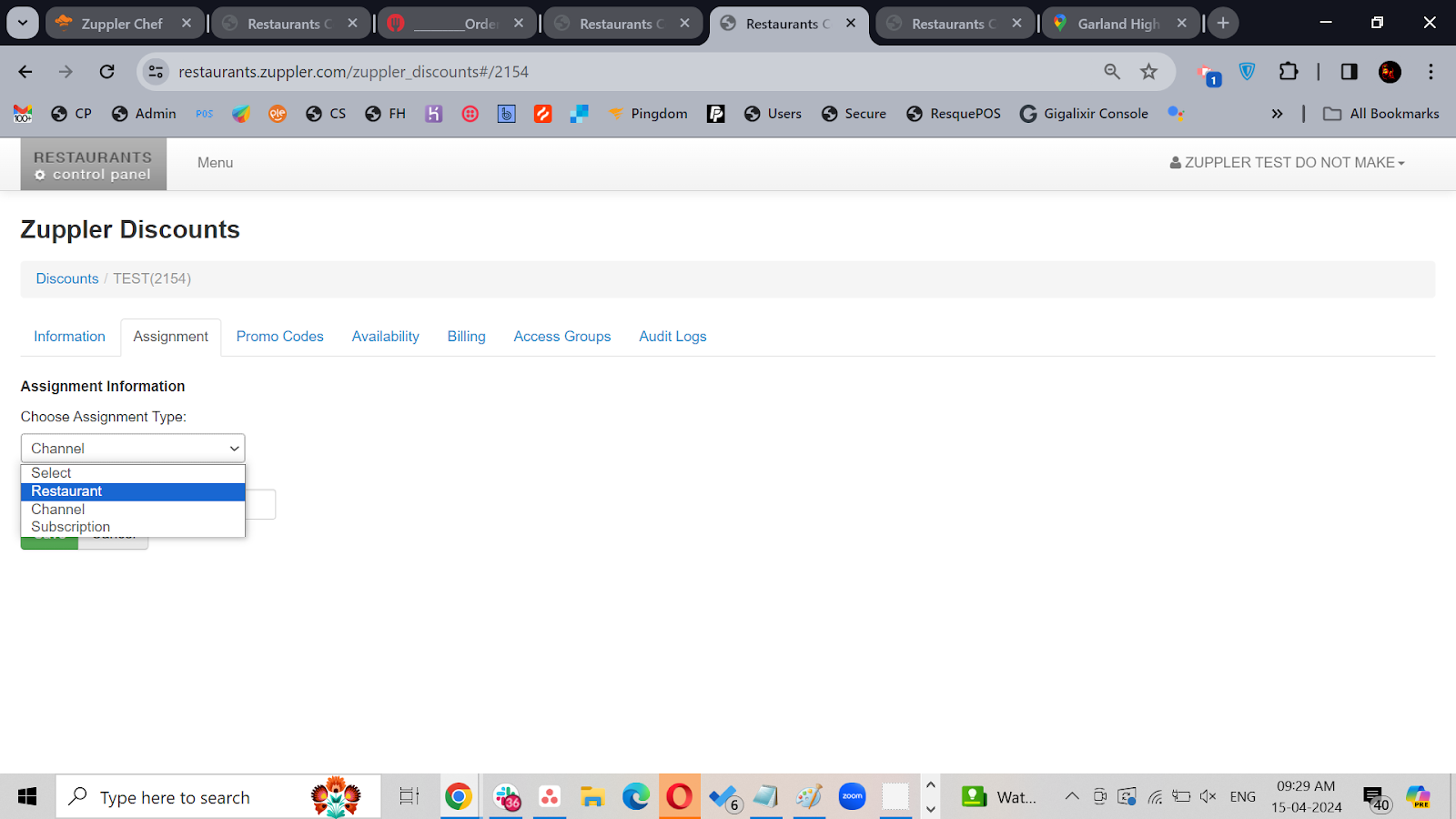Open a new browser tab

pyautogui.click(x=1223, y=24)
